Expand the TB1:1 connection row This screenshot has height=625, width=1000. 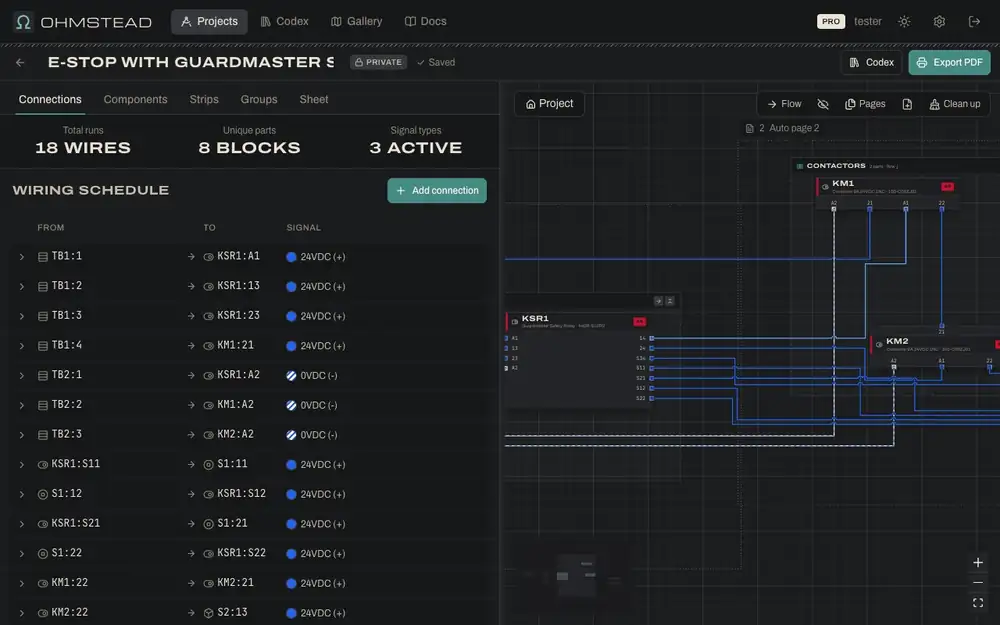(x=22, y=257)
